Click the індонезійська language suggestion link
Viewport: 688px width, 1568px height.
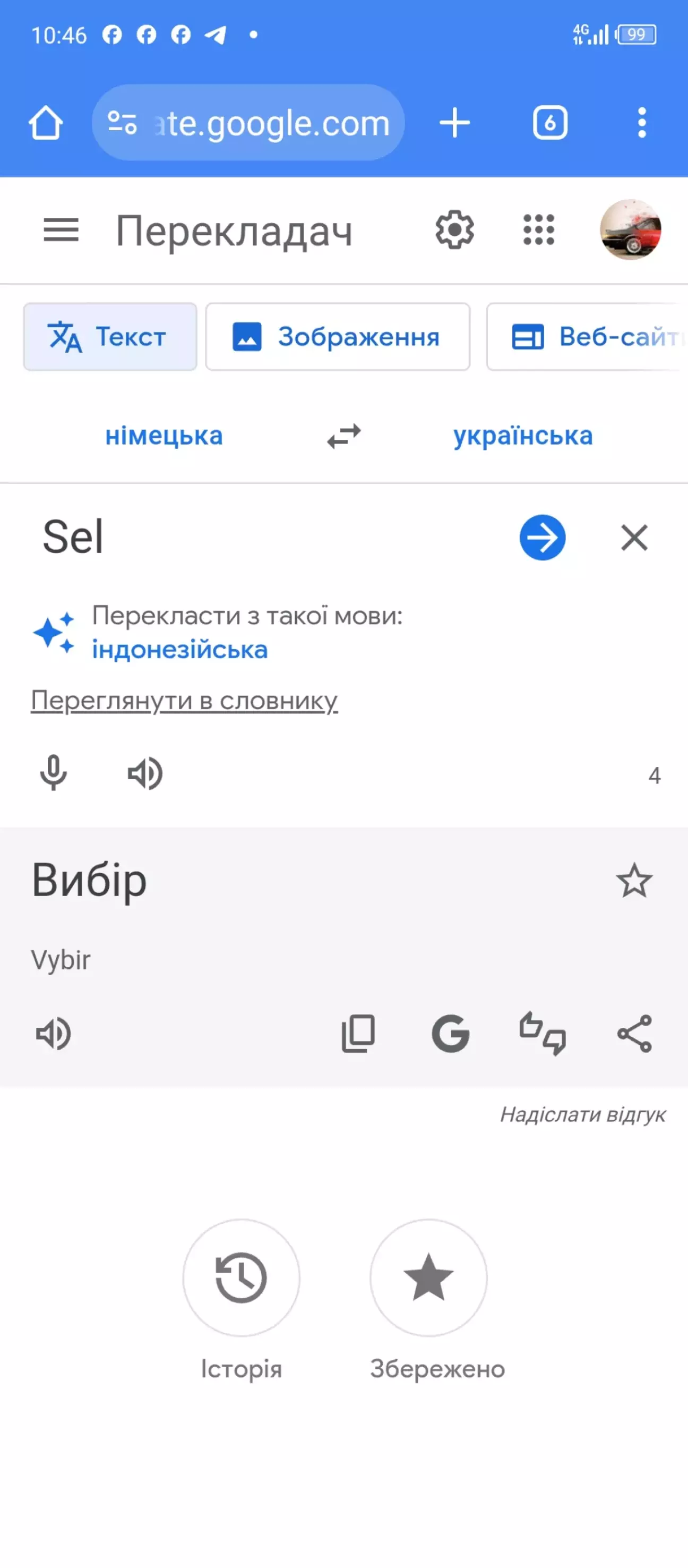click(180, 650)
